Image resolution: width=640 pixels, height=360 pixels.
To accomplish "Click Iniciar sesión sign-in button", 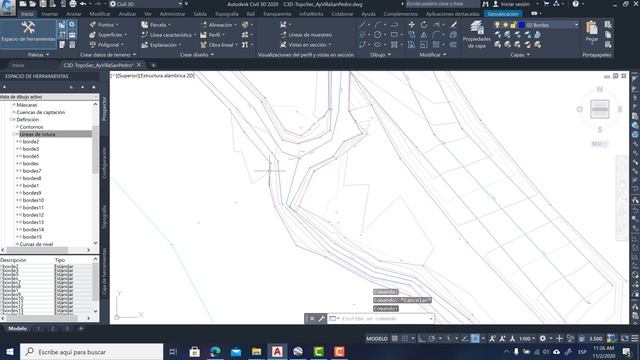I will 515,4.
